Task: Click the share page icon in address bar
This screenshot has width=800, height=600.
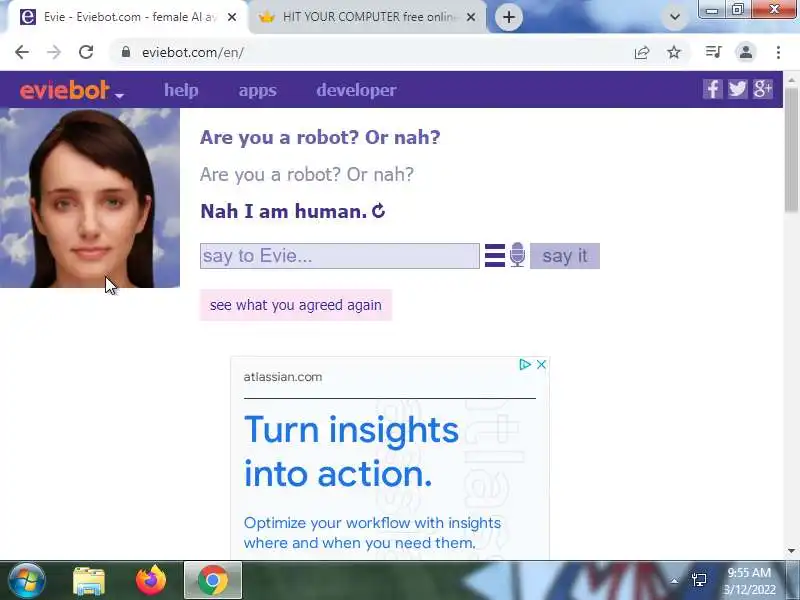Action: [x=642, y=52]
